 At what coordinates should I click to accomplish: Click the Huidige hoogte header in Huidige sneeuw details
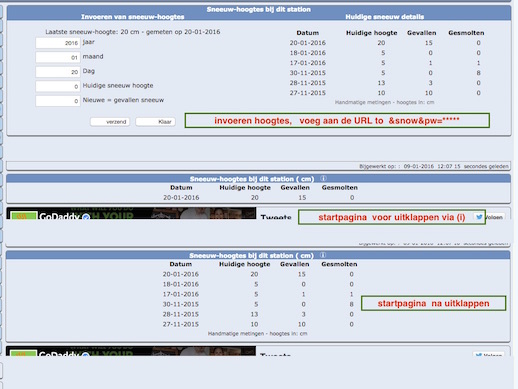point(371,33)
